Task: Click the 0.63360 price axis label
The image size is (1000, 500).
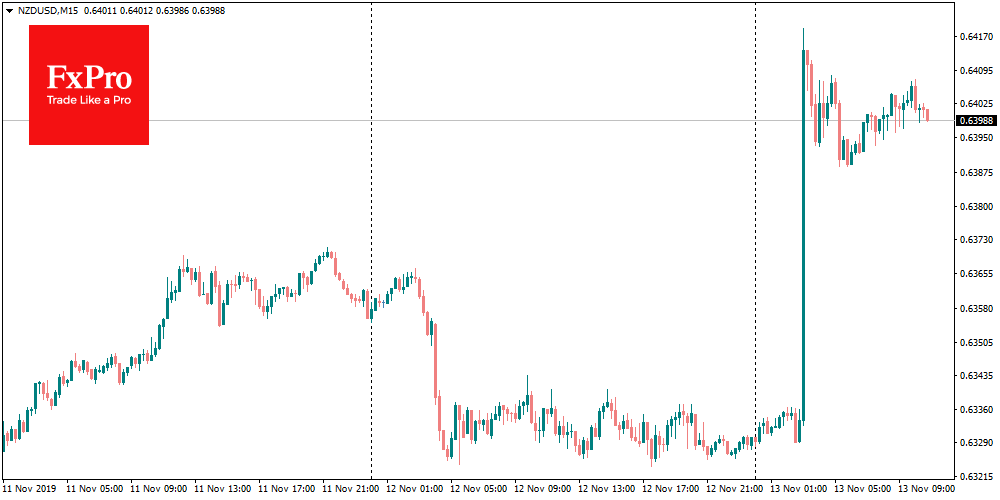Action: pyautogui.click(x=976, y=410)
